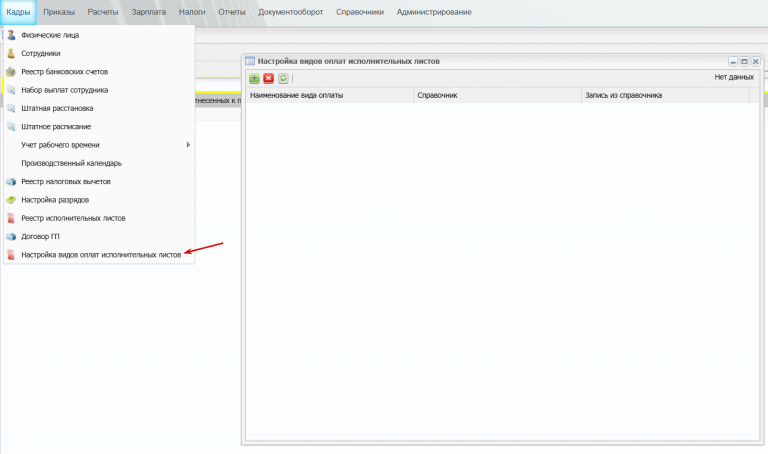Minimize the Настройка видов оплат window
Viewport: 768px width, 454px height.
[x=733, y=62]
